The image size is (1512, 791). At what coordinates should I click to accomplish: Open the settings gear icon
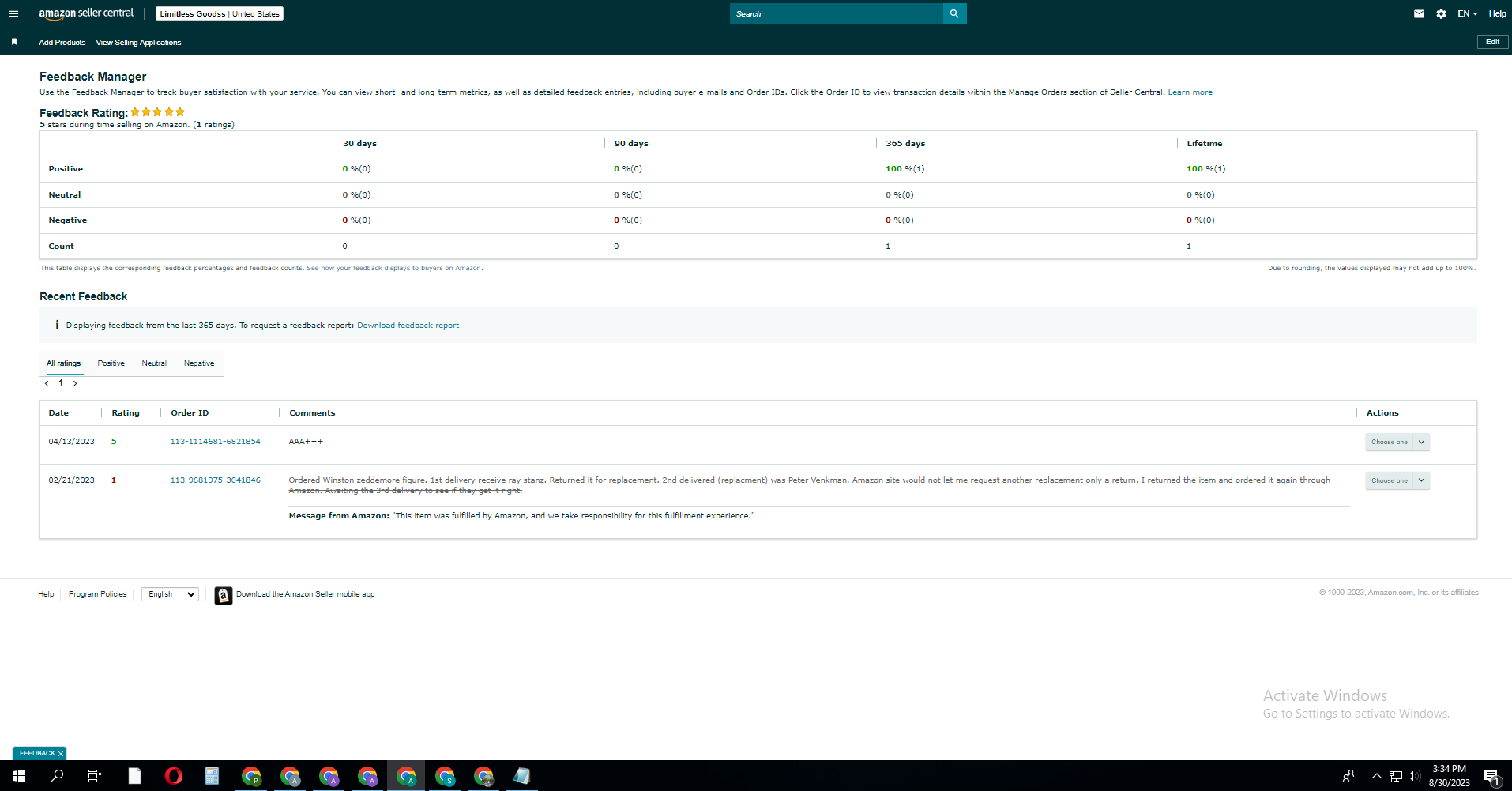click(1441, 13)
